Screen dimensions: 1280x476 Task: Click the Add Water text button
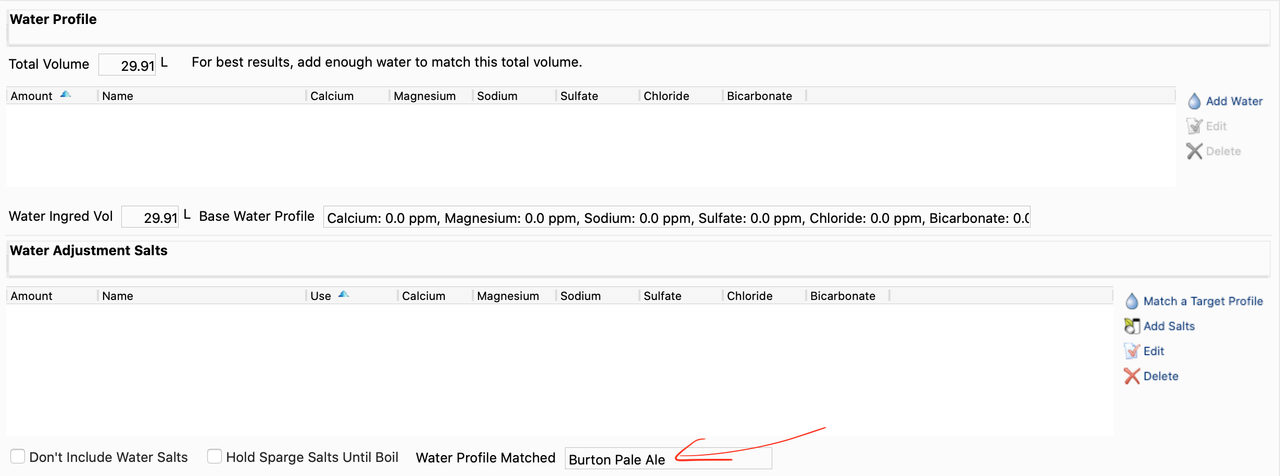pos(1234,101)
